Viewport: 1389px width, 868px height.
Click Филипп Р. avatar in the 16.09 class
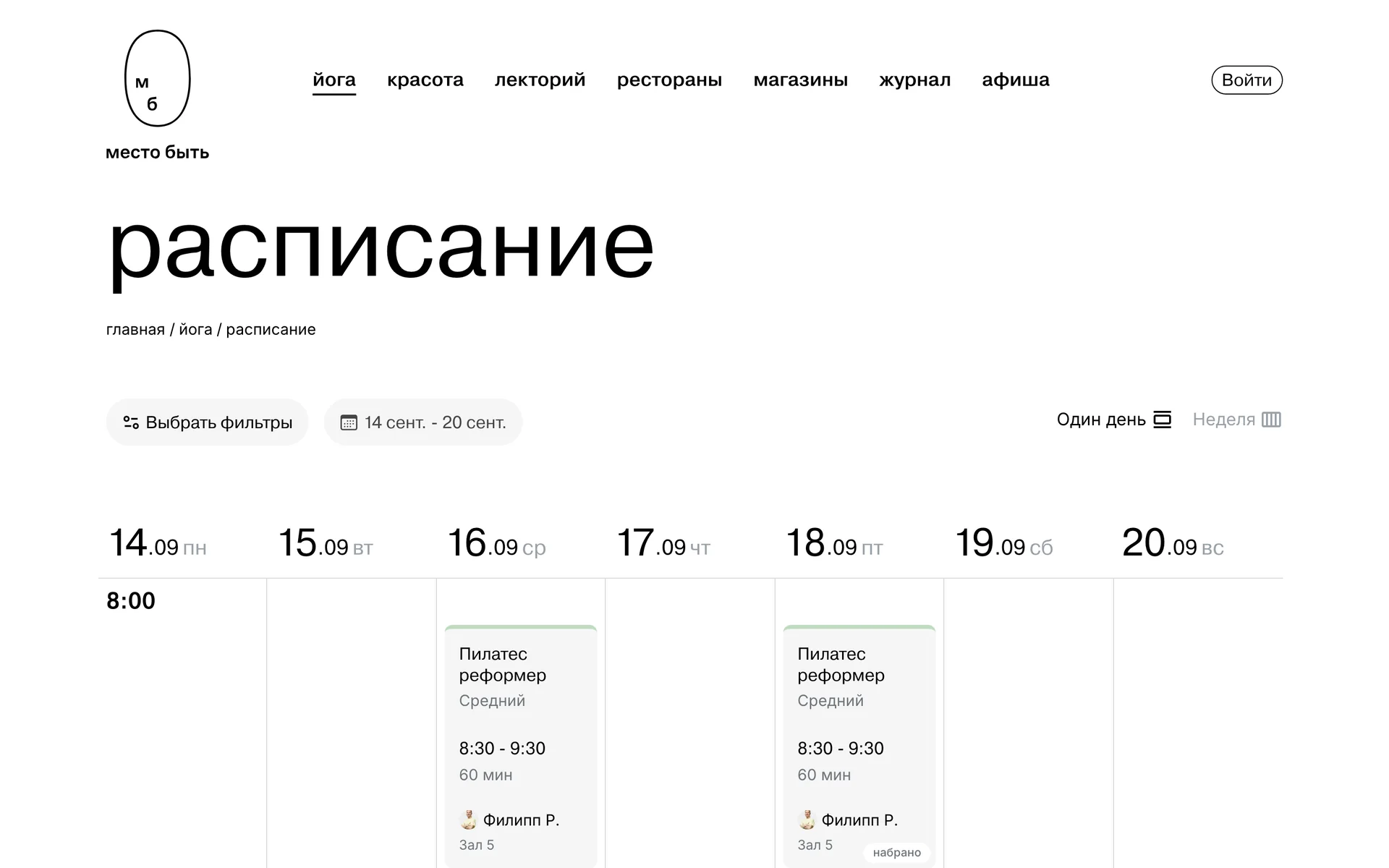(x=468, y=820)
